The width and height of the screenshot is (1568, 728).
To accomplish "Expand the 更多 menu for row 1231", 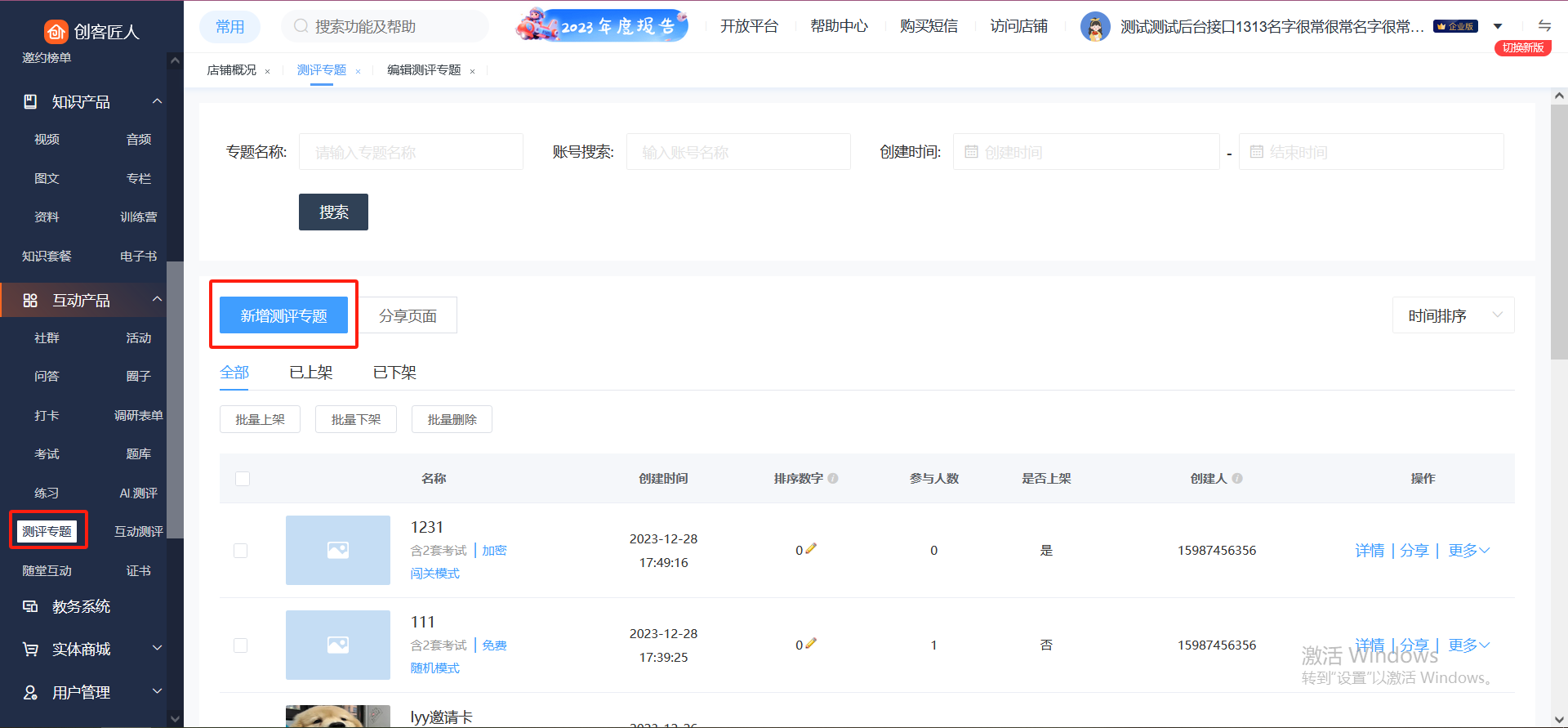I will coord(1468,551).
